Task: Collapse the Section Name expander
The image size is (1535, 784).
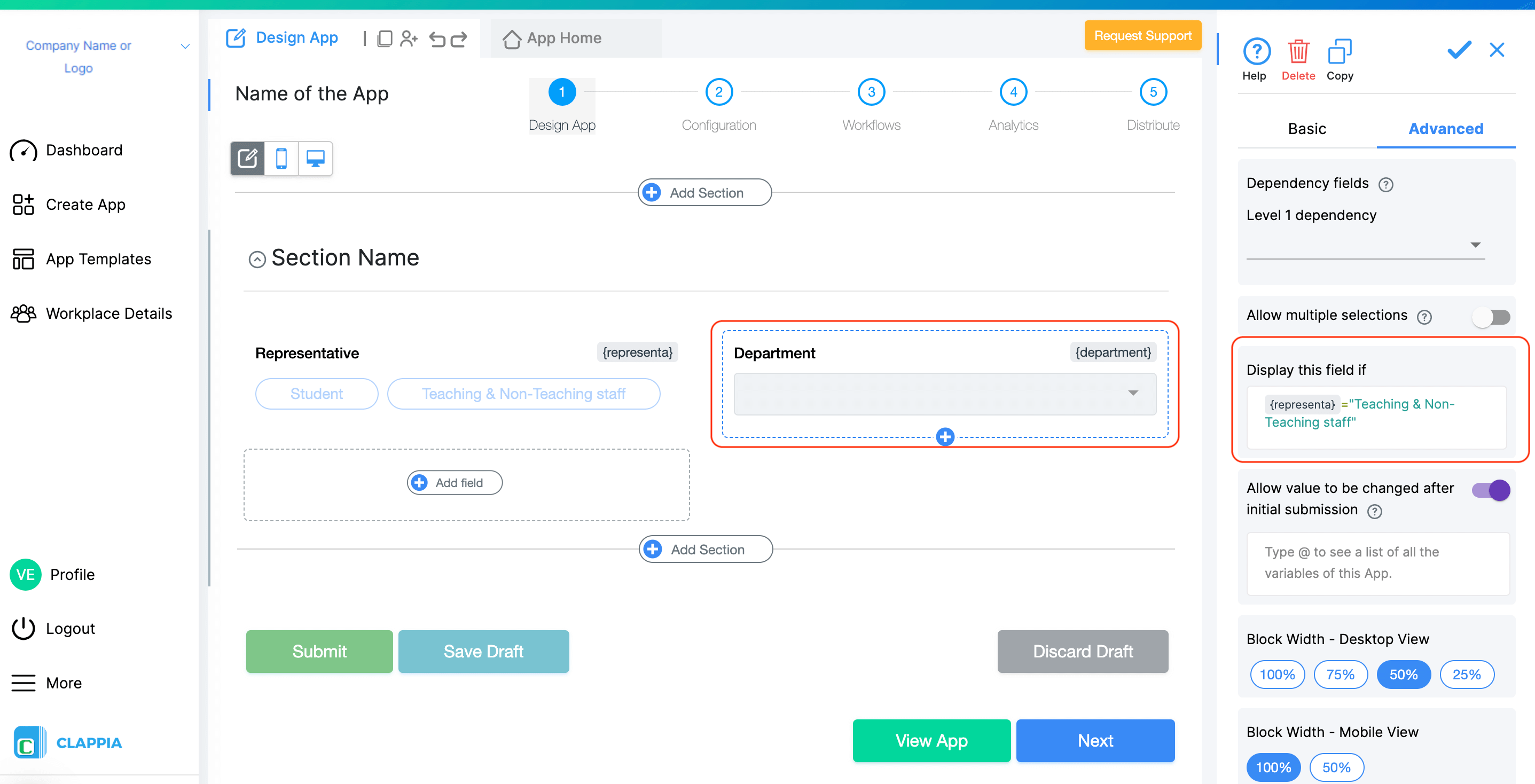Action: coord(257,259)
